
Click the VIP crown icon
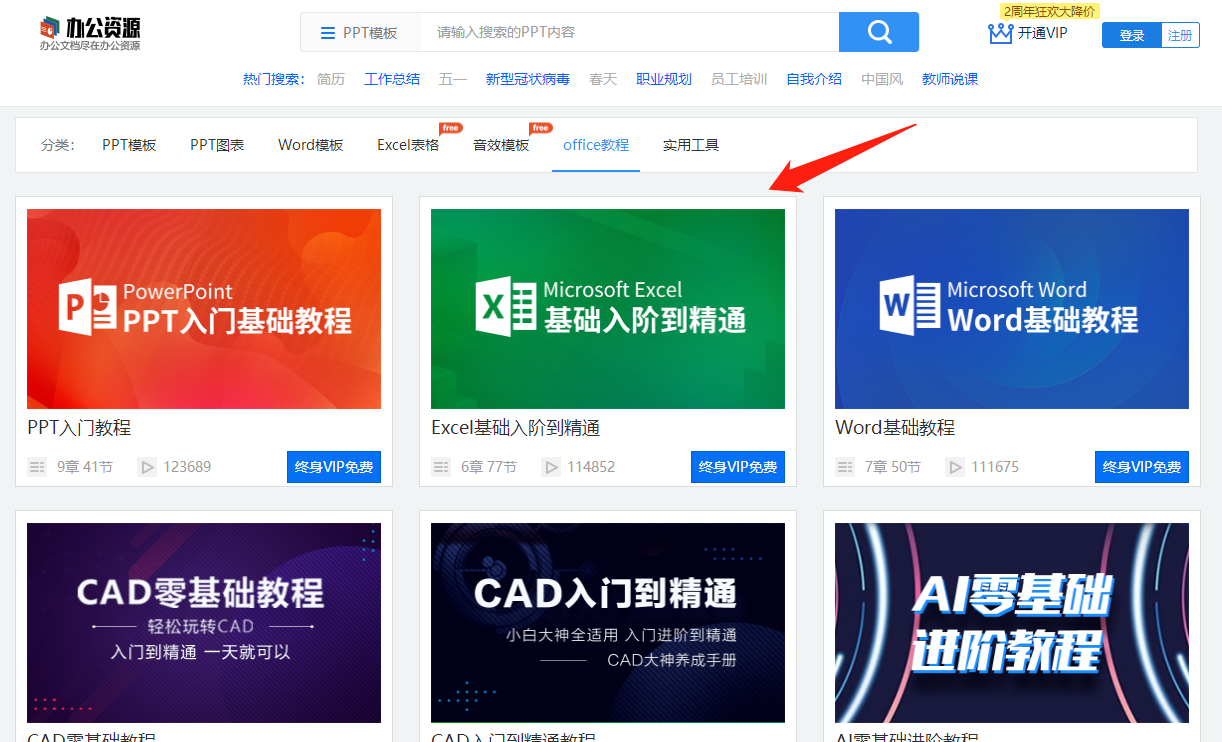(x=1001, y=33)
